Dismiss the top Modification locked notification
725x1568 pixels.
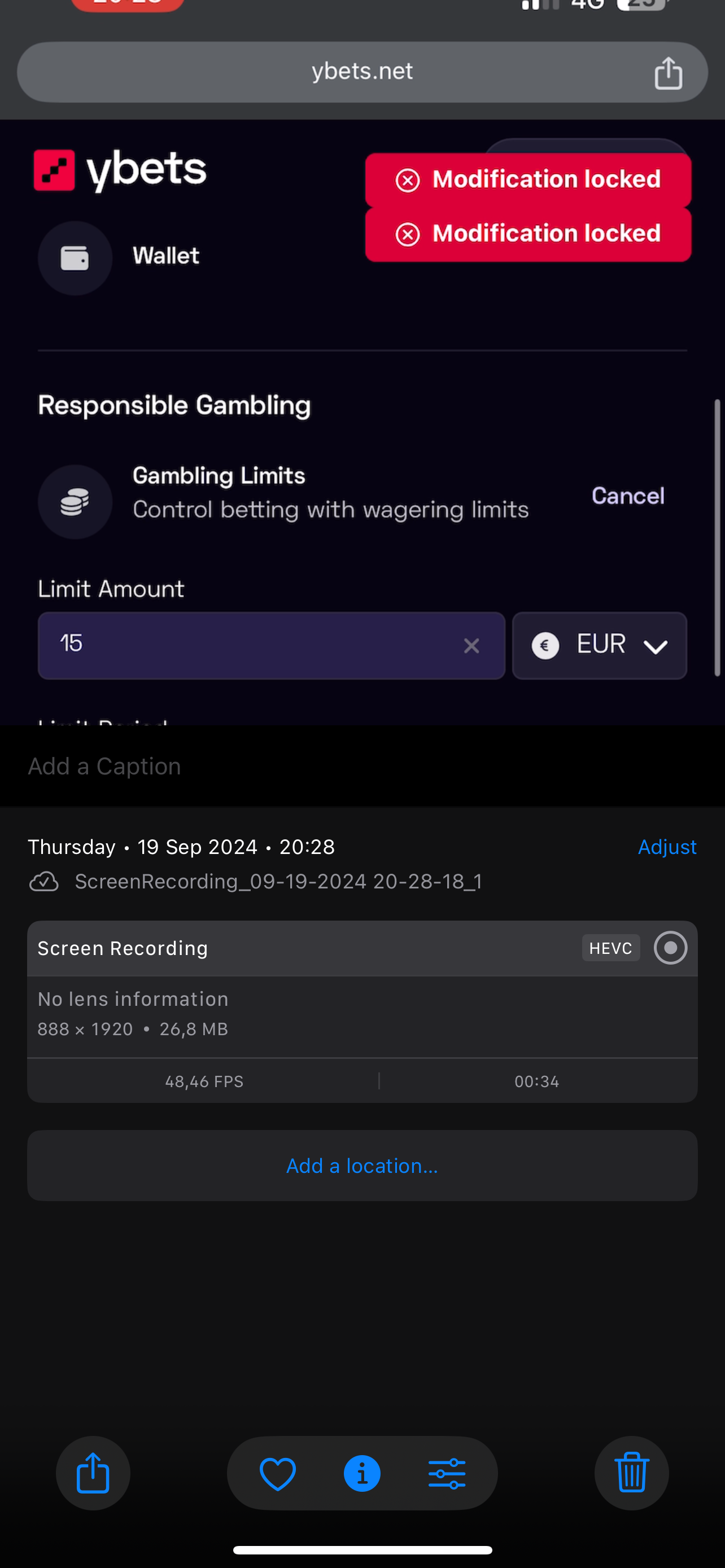pyautogui.click(x=407, y=180)
